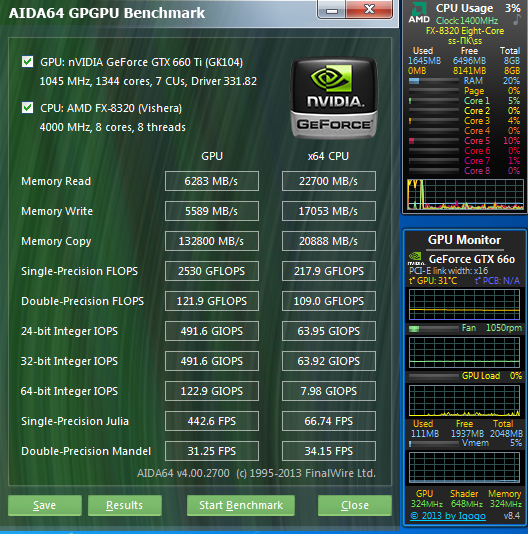528x534 pixels.
Task: Click the Fan speed bar in GPU Monitor
Action: (433, 329)
